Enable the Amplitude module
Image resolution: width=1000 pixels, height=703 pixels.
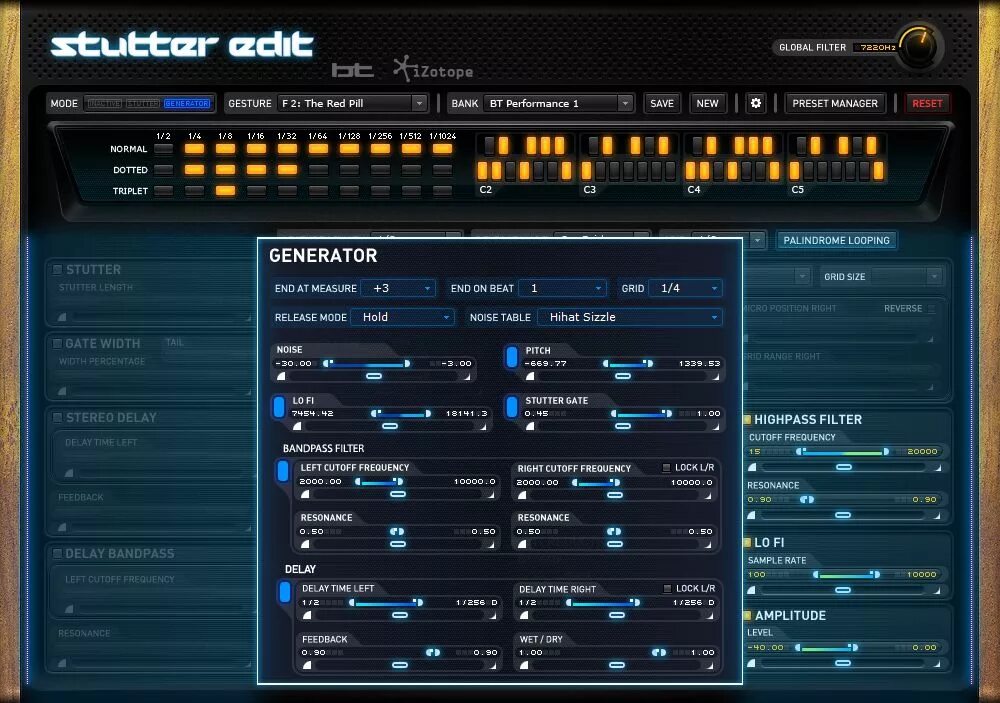point(747,615)
